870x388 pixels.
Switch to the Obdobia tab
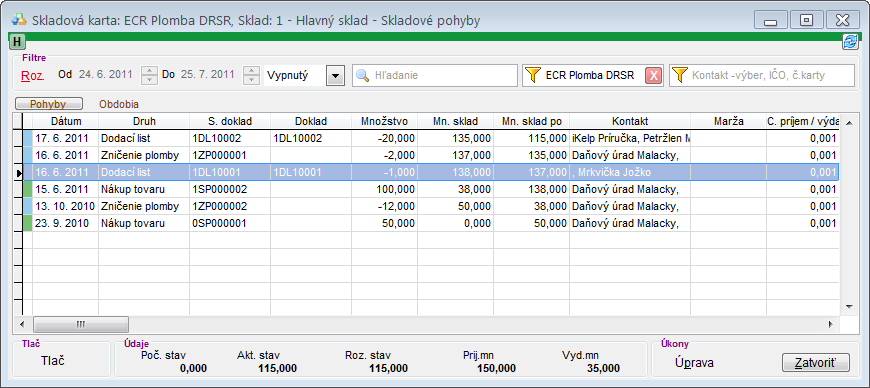(x=119, y=104)
